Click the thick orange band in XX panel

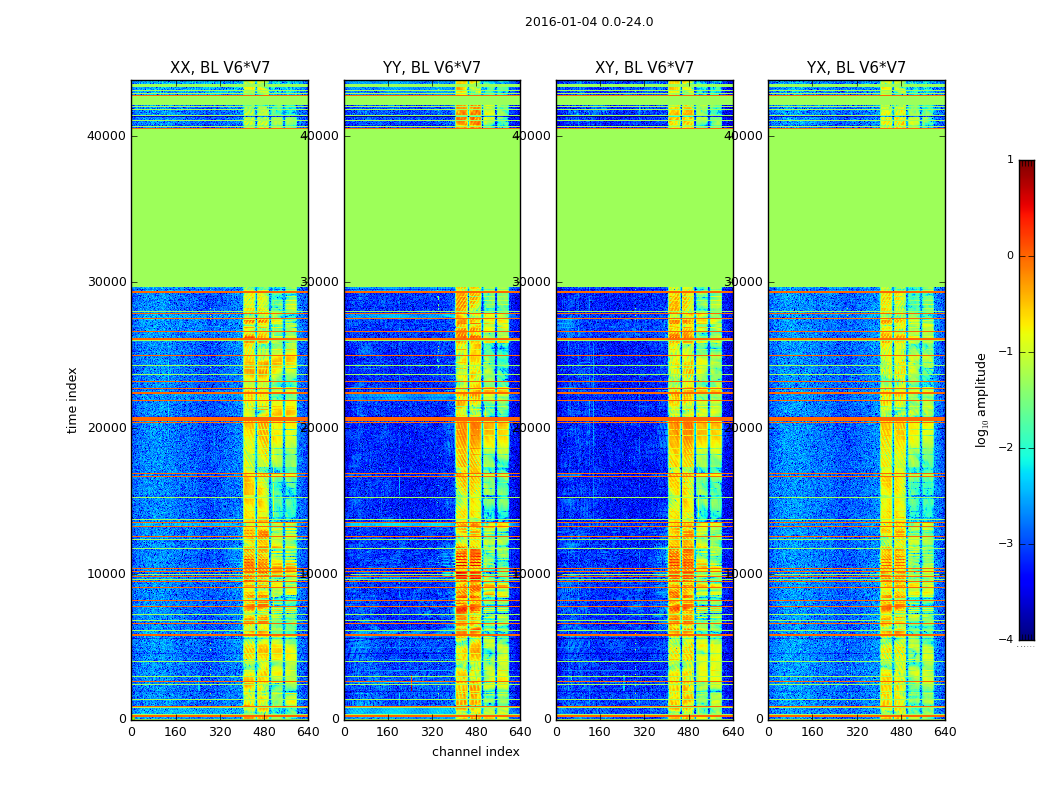tap(220, 419)
